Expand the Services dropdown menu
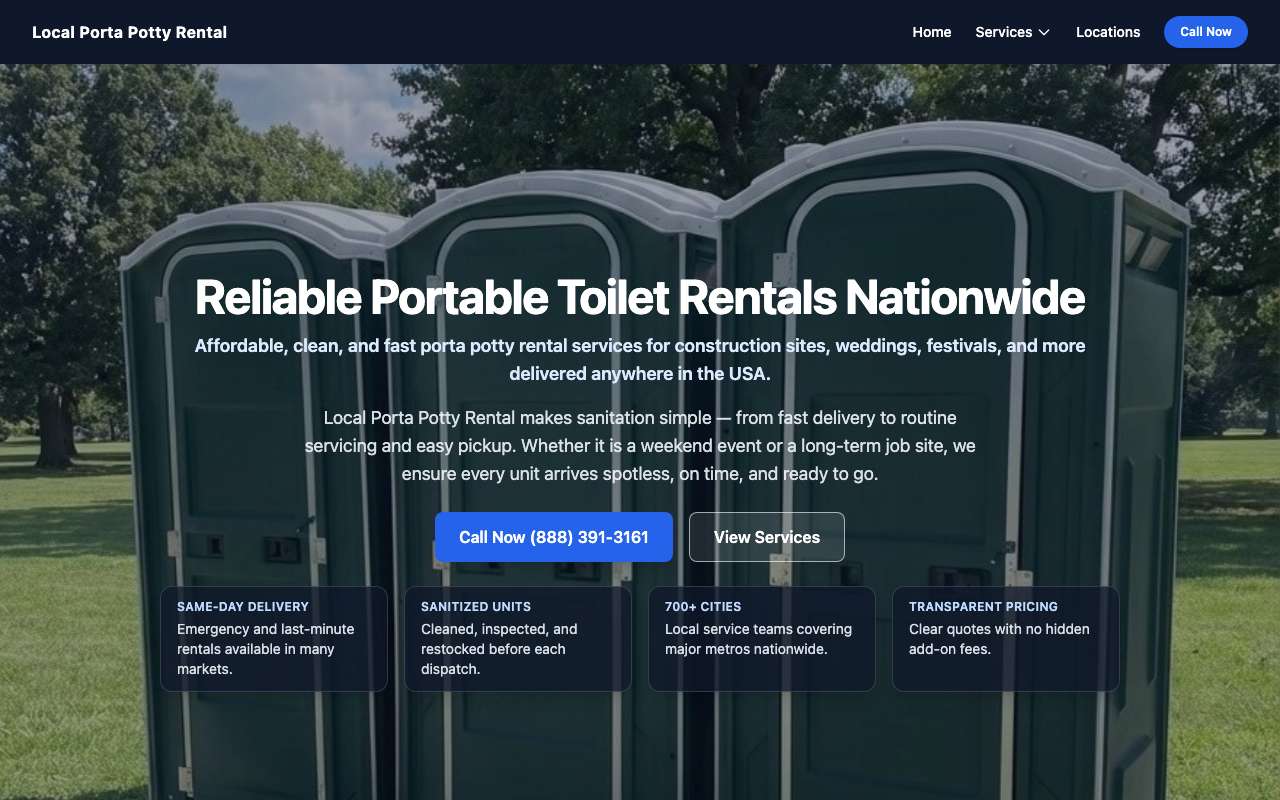The height and width of the screenshot is (800, 1280). [1013, 32]
